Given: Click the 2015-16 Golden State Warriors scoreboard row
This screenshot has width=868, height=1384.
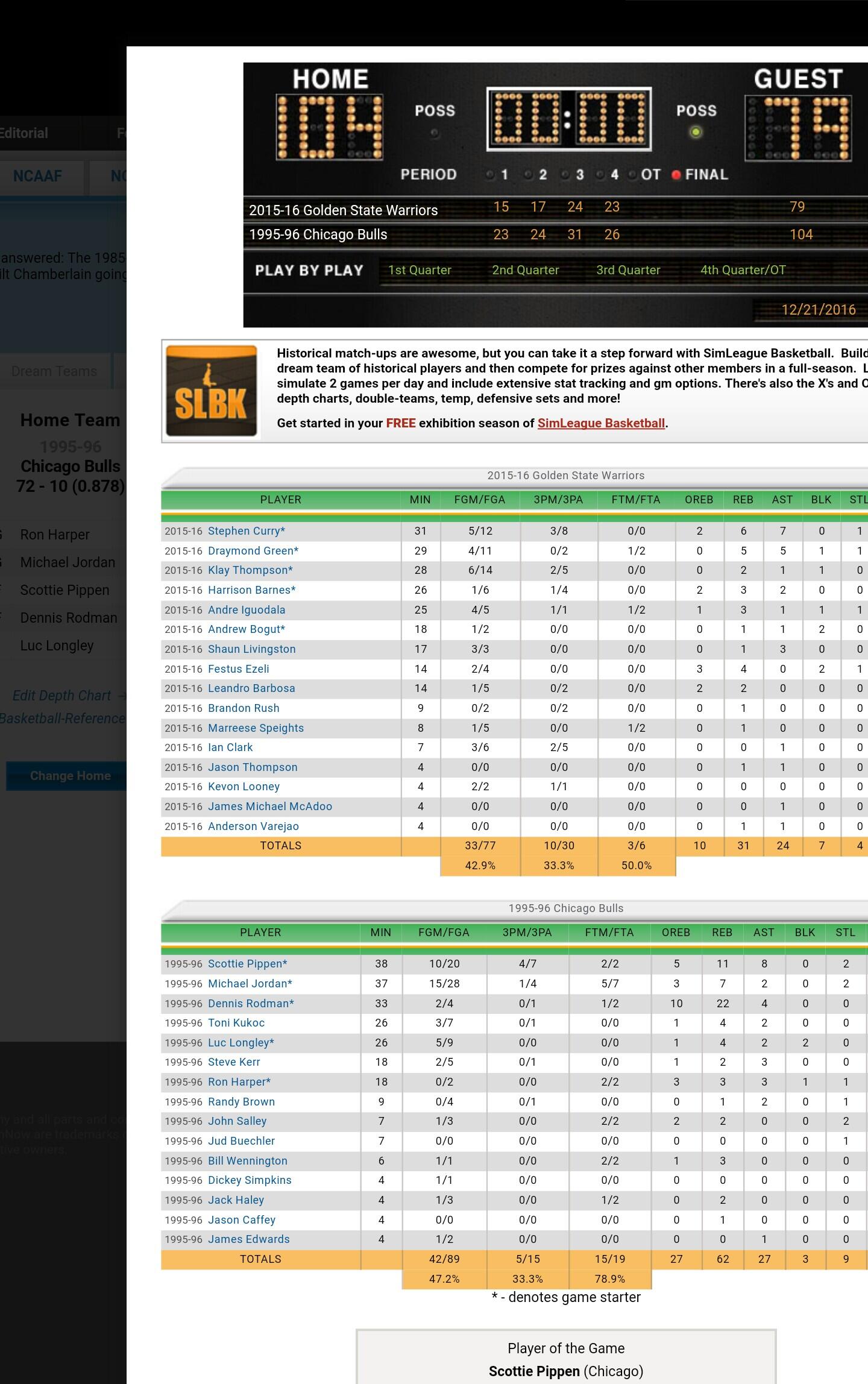Looking at the screenshot, I should coord(556,209).
